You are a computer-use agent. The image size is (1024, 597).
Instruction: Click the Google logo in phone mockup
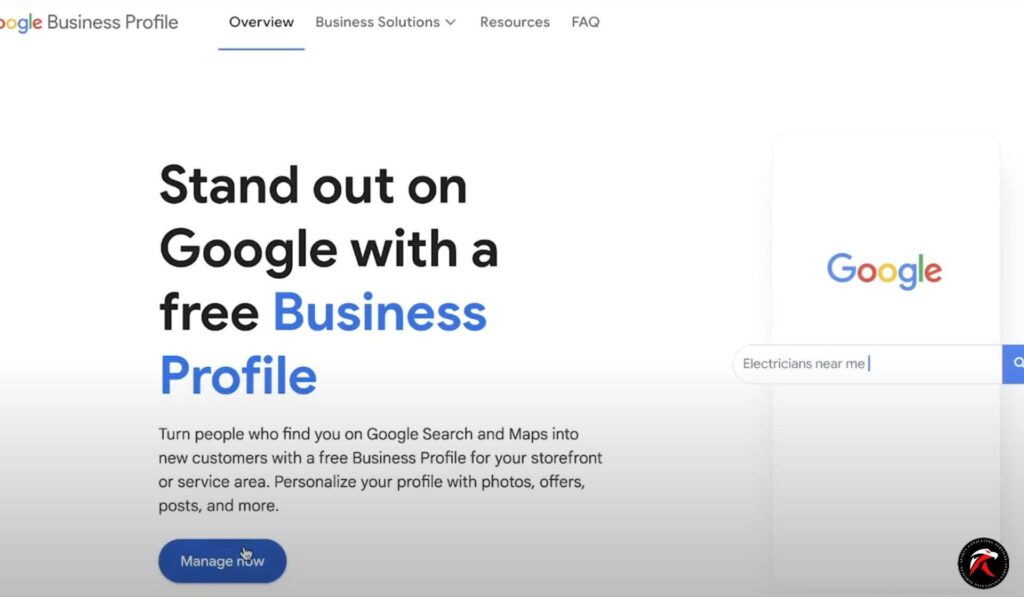tap(884, 270)
